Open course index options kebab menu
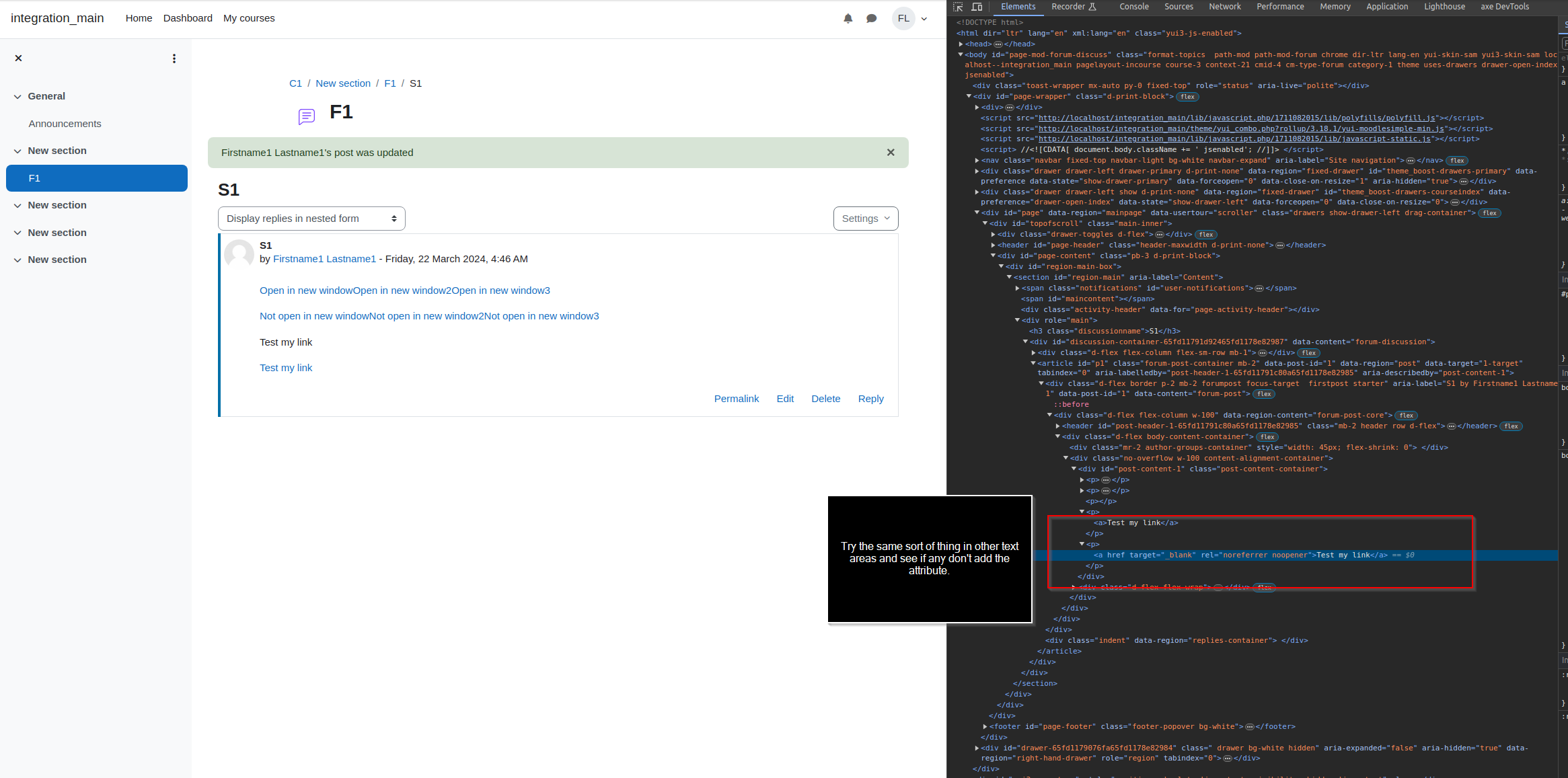This screenshot has width=1568, height=778. pyautogui.click(x=174, y=59)
